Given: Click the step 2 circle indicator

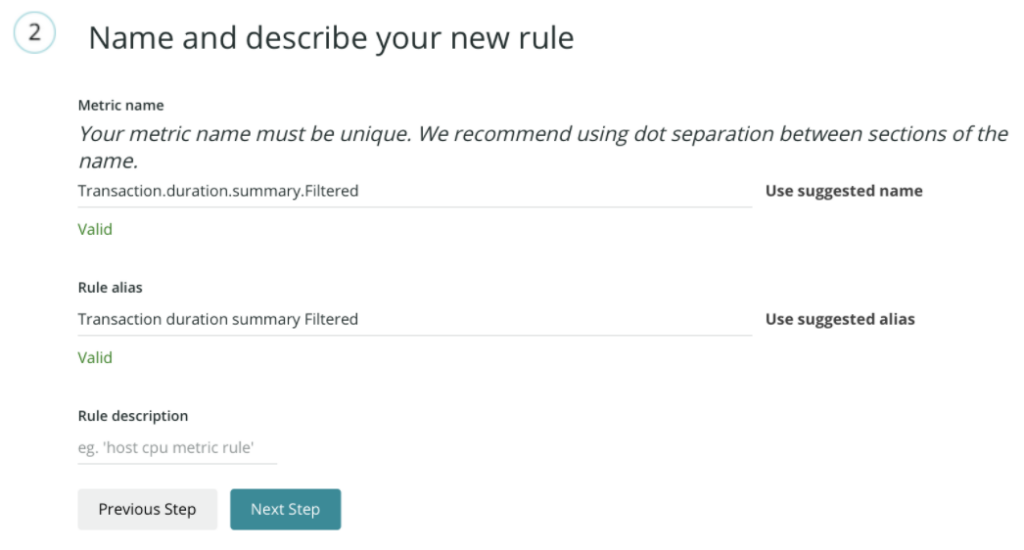Looking at the screenshot, I should click(x=35, y=33).
